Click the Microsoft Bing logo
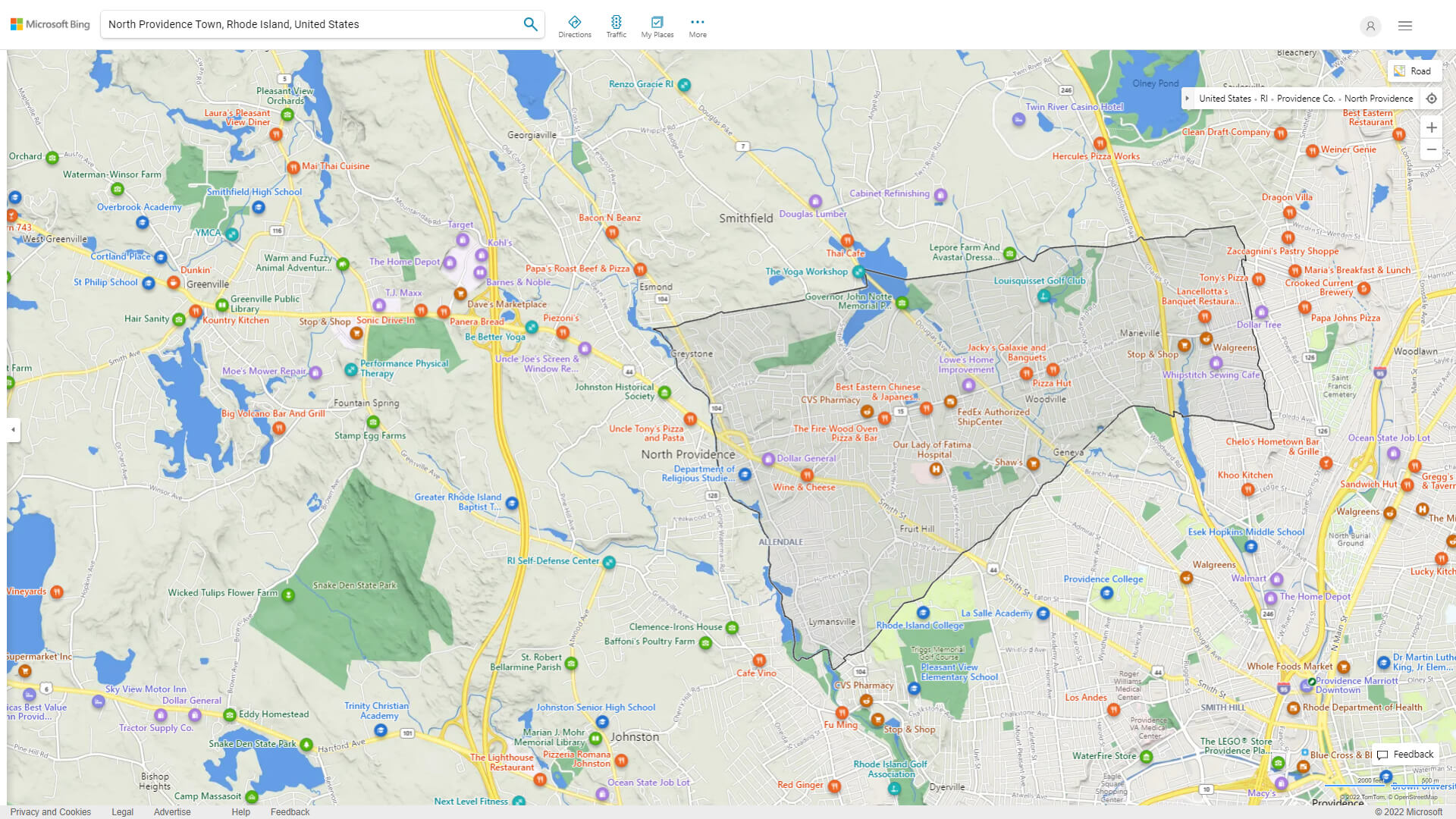 [50, 24]
